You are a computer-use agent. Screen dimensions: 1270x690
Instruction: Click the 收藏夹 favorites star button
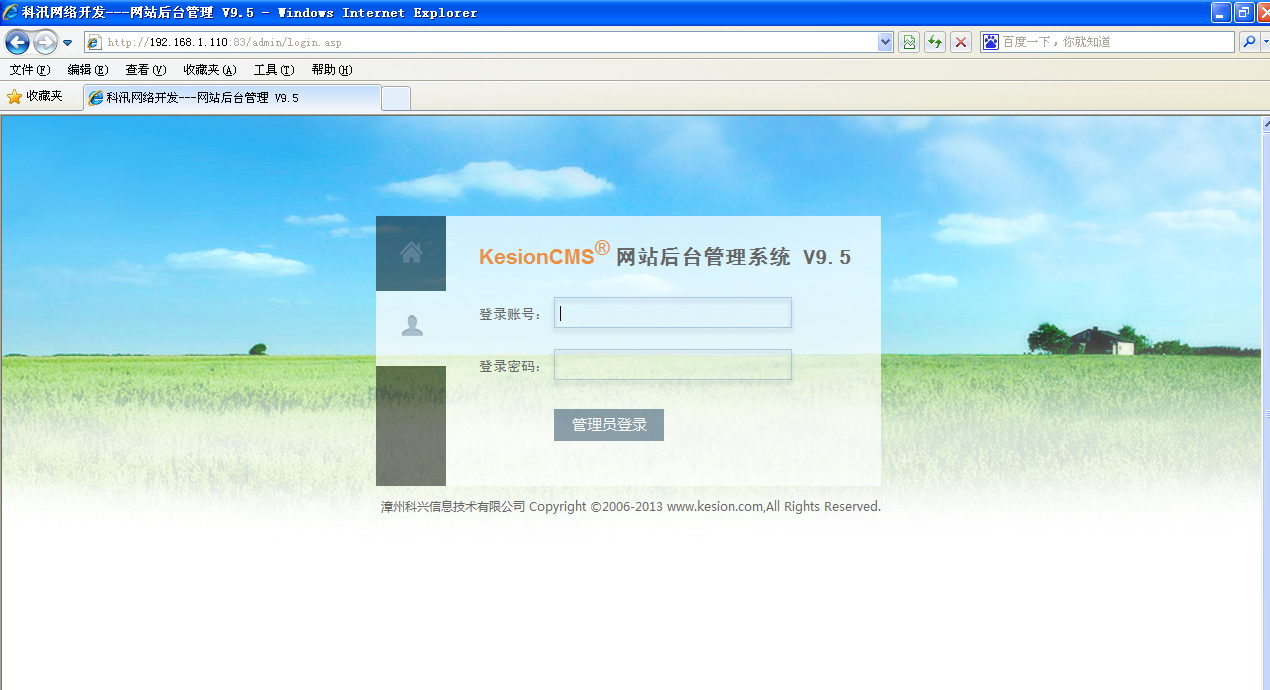(35, 97)
